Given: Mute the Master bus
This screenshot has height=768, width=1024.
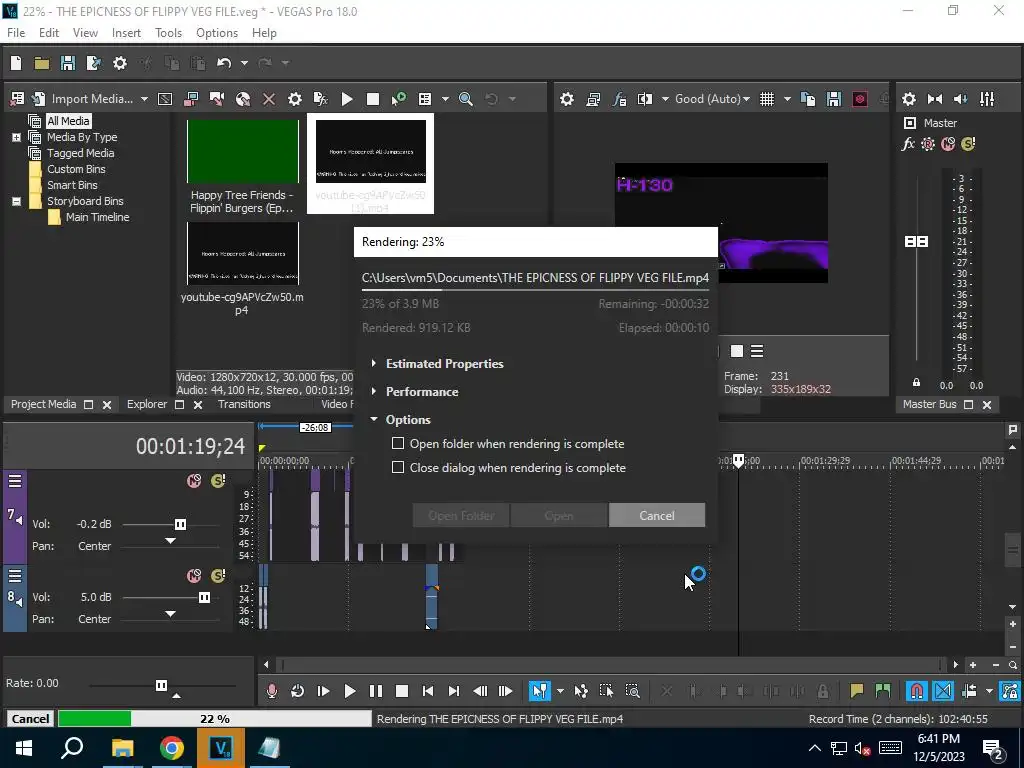Looking at the screenshot, I should coord(948,144).
